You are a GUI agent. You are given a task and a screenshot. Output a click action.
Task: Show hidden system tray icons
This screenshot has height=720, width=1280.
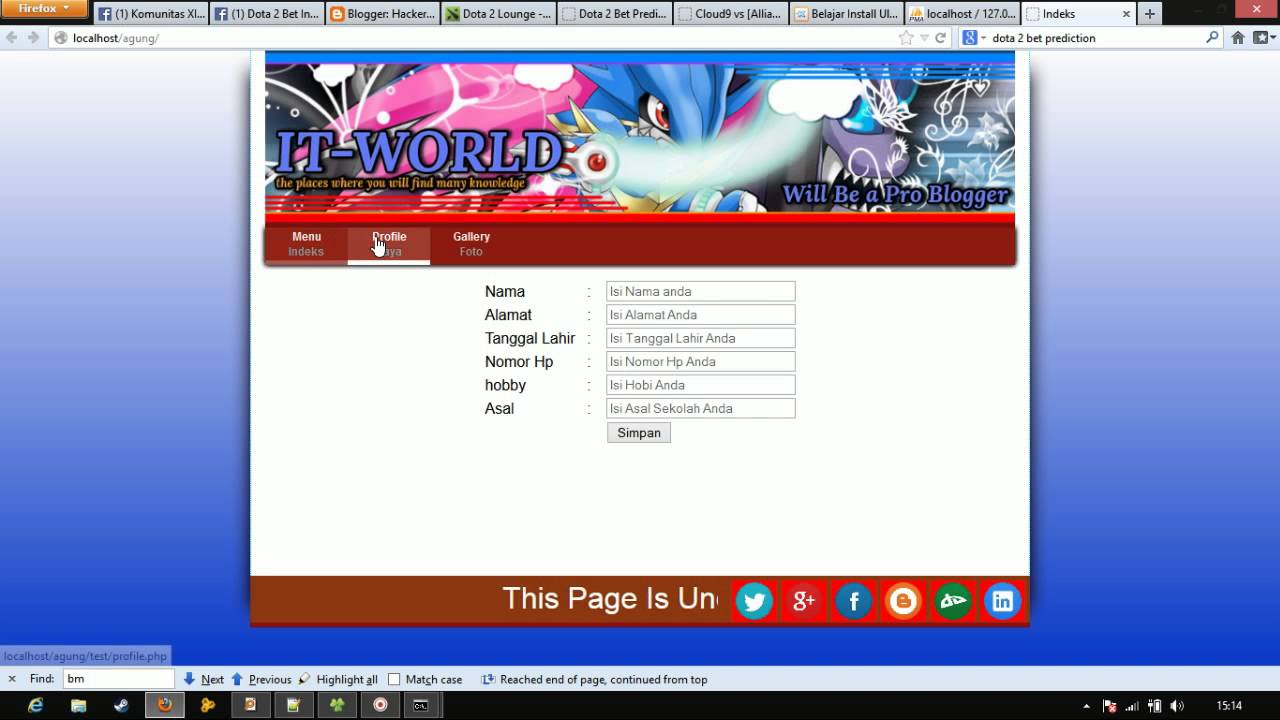pyautogui.click(x=1087, y=706)
